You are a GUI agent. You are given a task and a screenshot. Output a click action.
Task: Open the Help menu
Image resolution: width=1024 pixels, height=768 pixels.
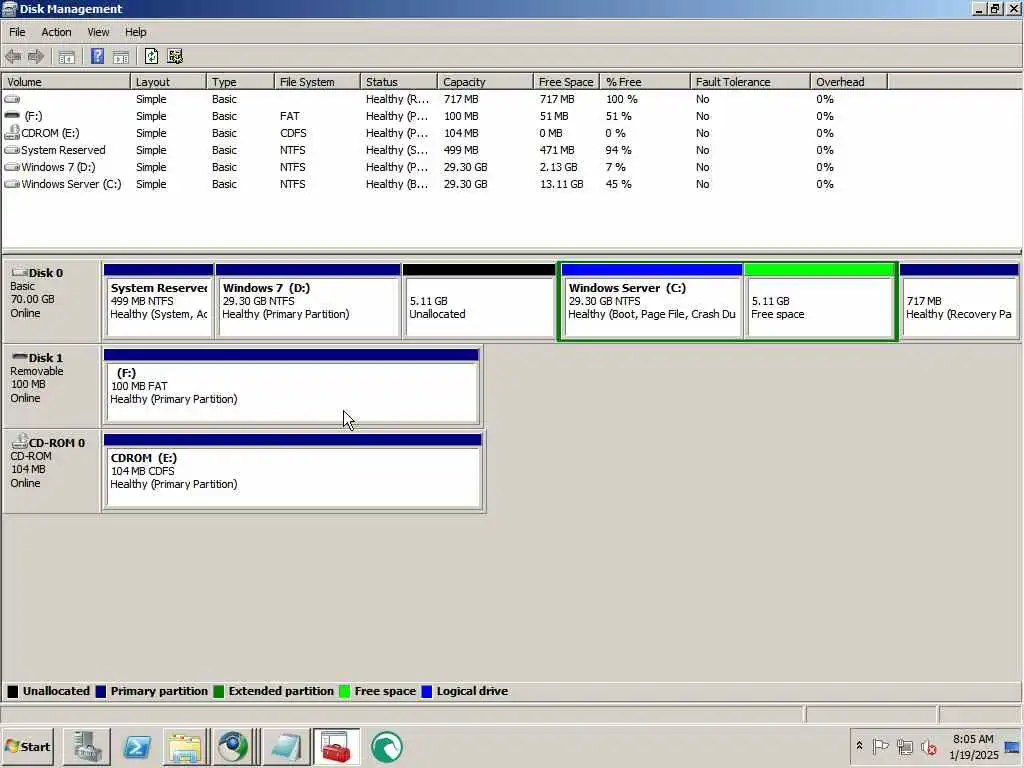click(136, 32)
